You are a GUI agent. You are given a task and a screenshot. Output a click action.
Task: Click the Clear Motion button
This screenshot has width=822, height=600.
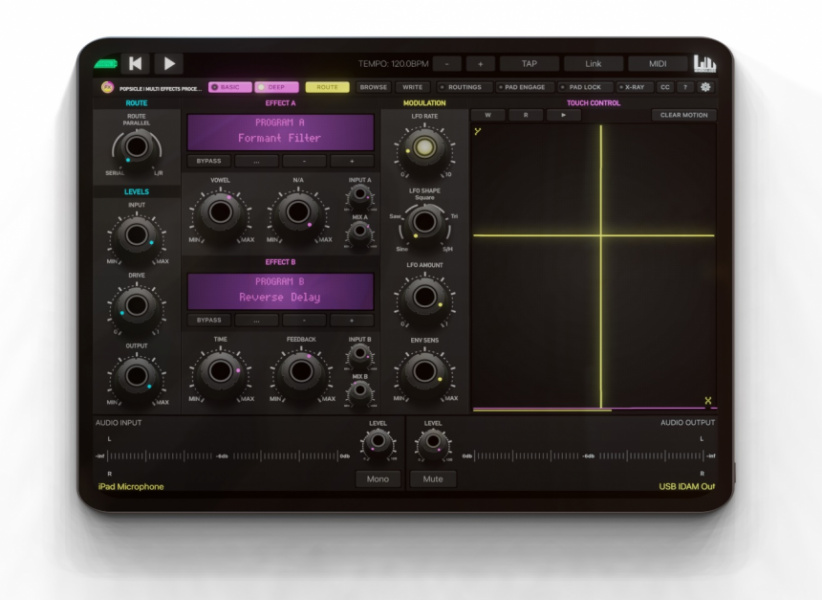click(683, 115)
